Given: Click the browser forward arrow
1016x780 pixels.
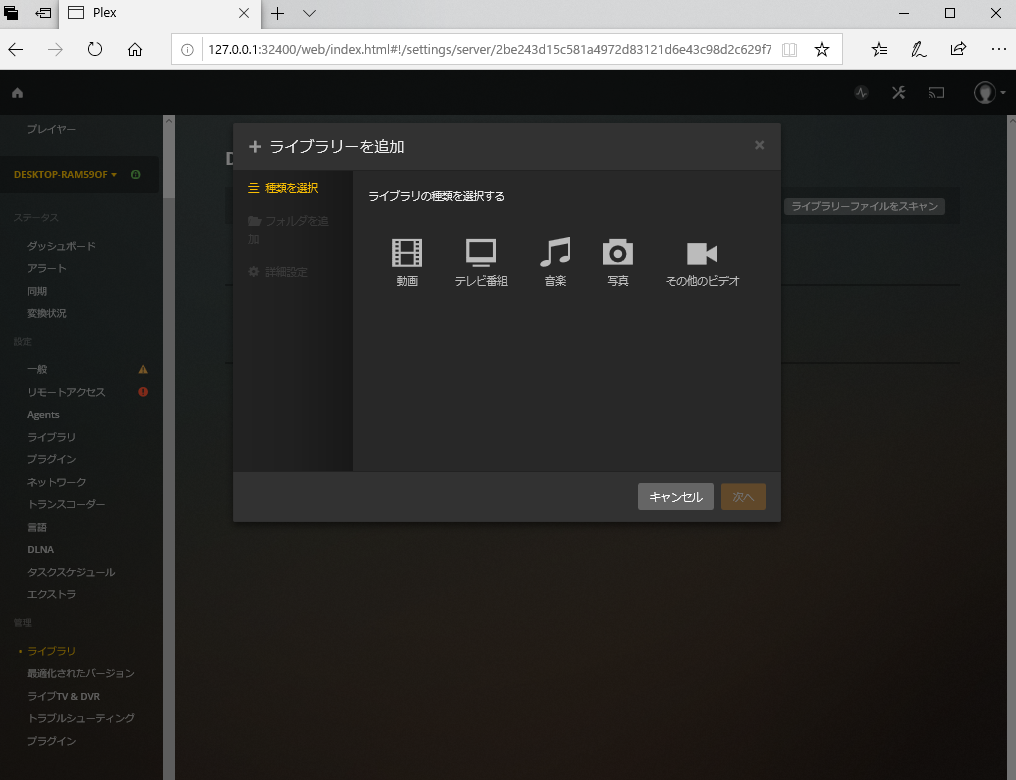Looking at the screenshot, I should [x=55, y=49].
